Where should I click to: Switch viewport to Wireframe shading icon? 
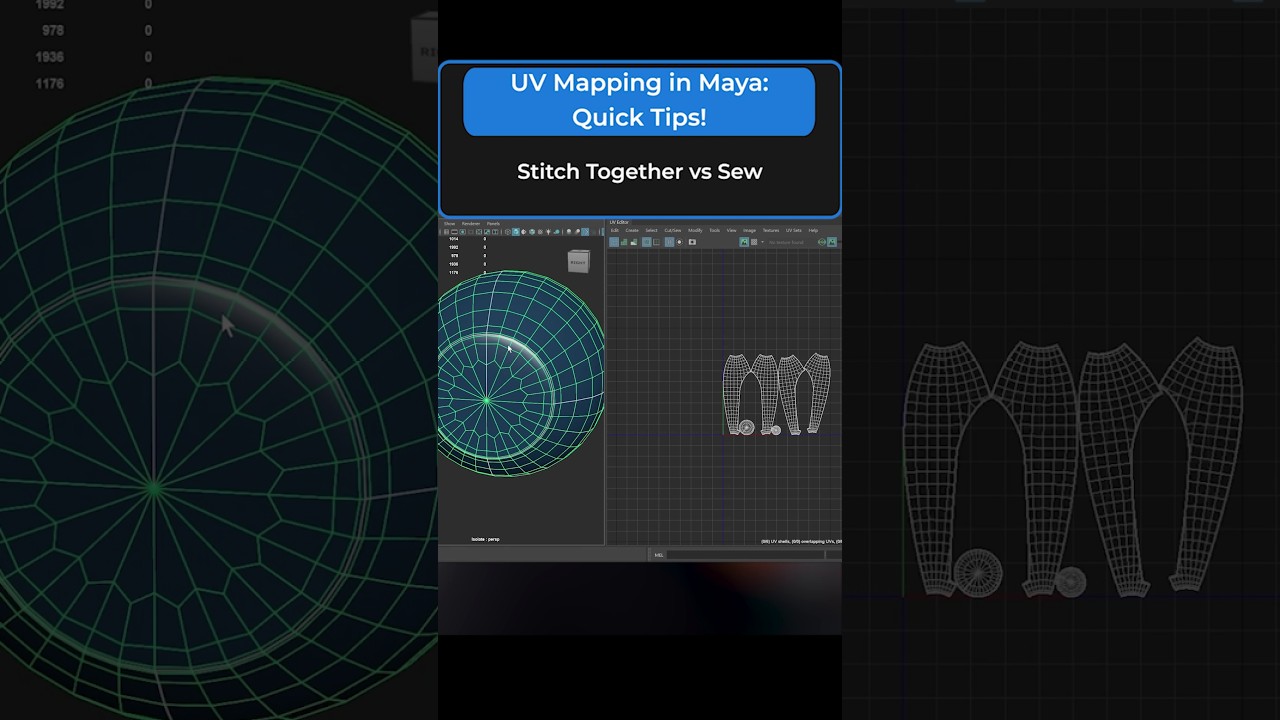click(x=507, y=232)
